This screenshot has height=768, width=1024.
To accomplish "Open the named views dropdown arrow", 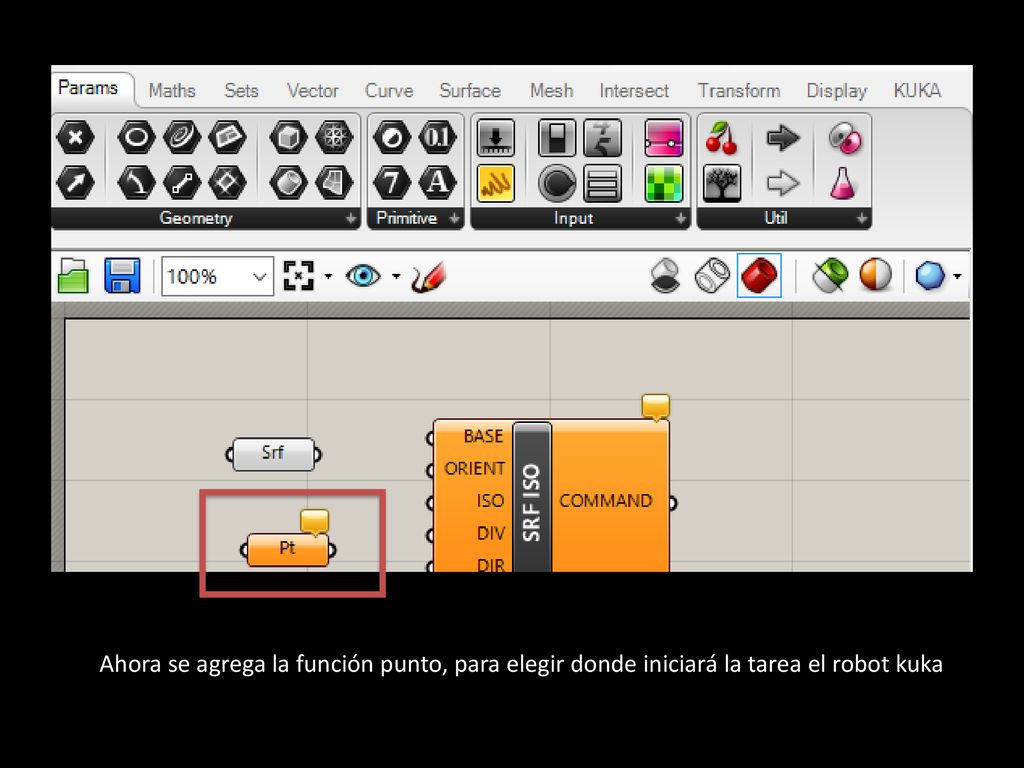I will pyautogui.click(x=396, y=276).
